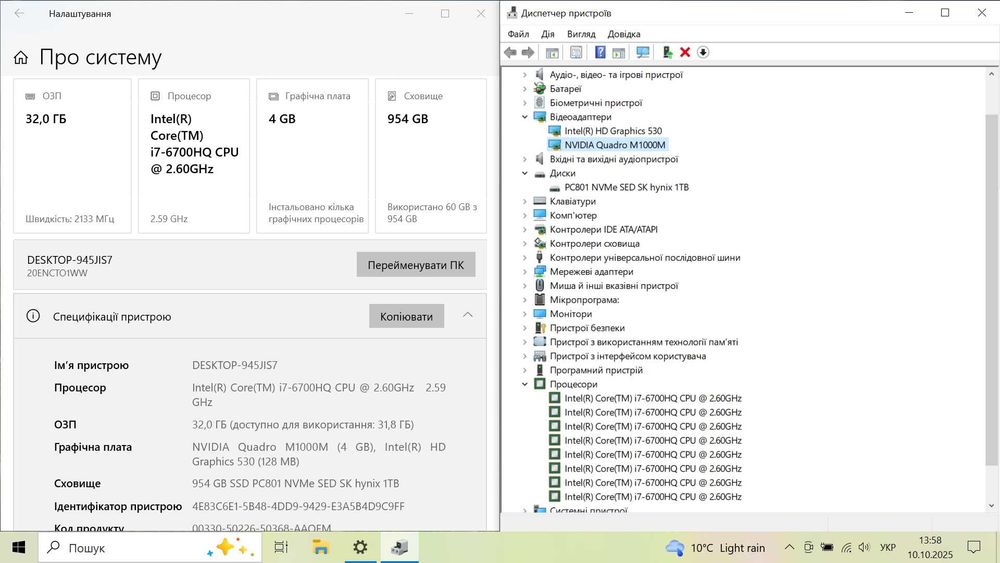Select Контролери сховища tree item

594,243
